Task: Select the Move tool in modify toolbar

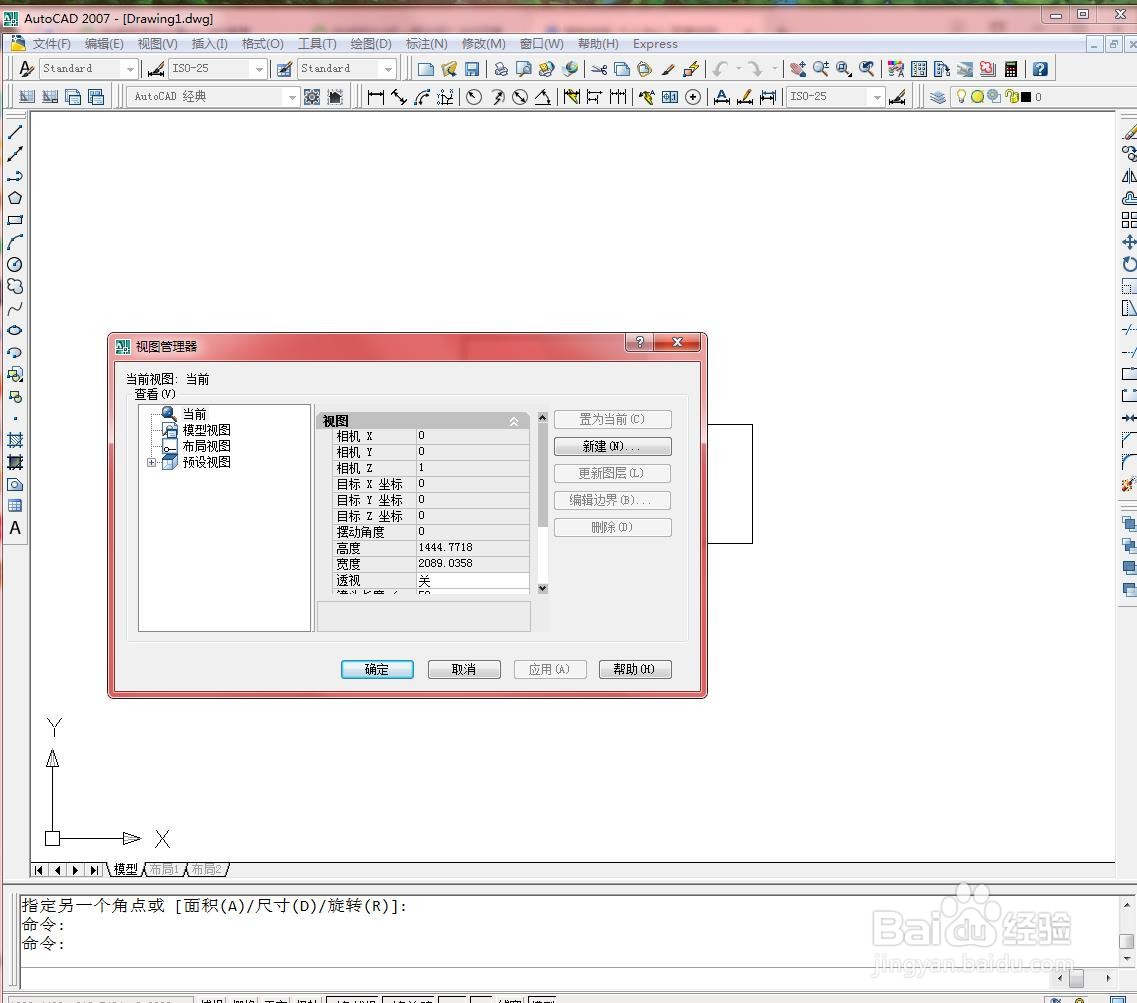Action: (1129, 242)
